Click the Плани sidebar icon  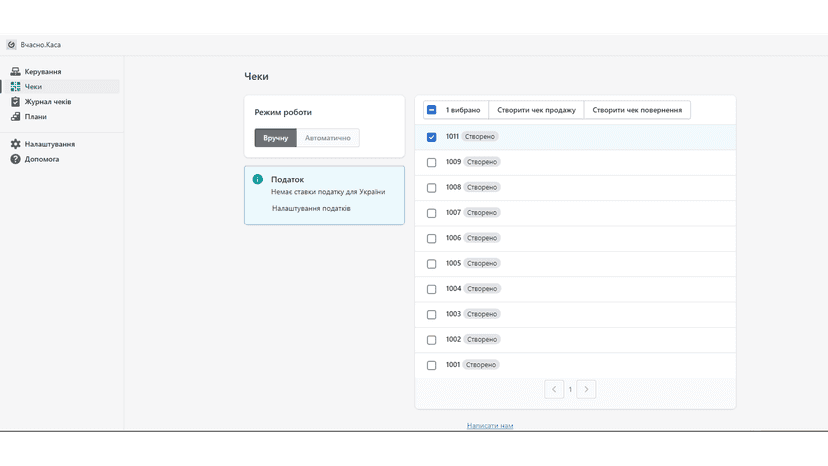click(15, 117)
